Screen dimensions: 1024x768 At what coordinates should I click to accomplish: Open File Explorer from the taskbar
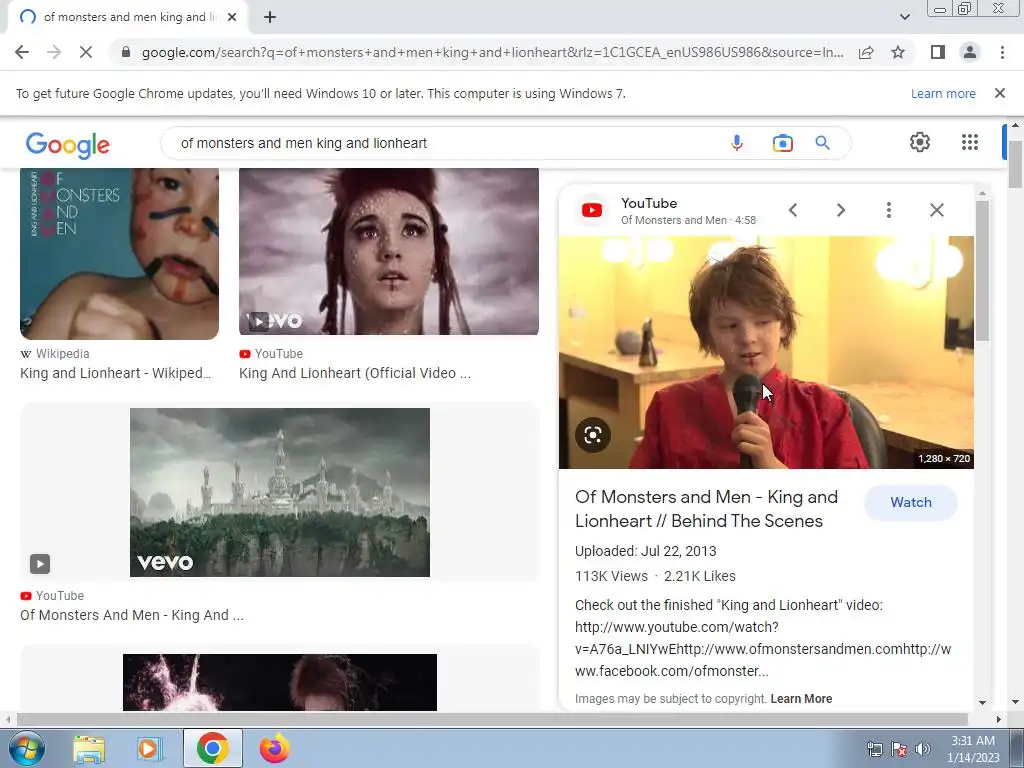pos(89,749)
